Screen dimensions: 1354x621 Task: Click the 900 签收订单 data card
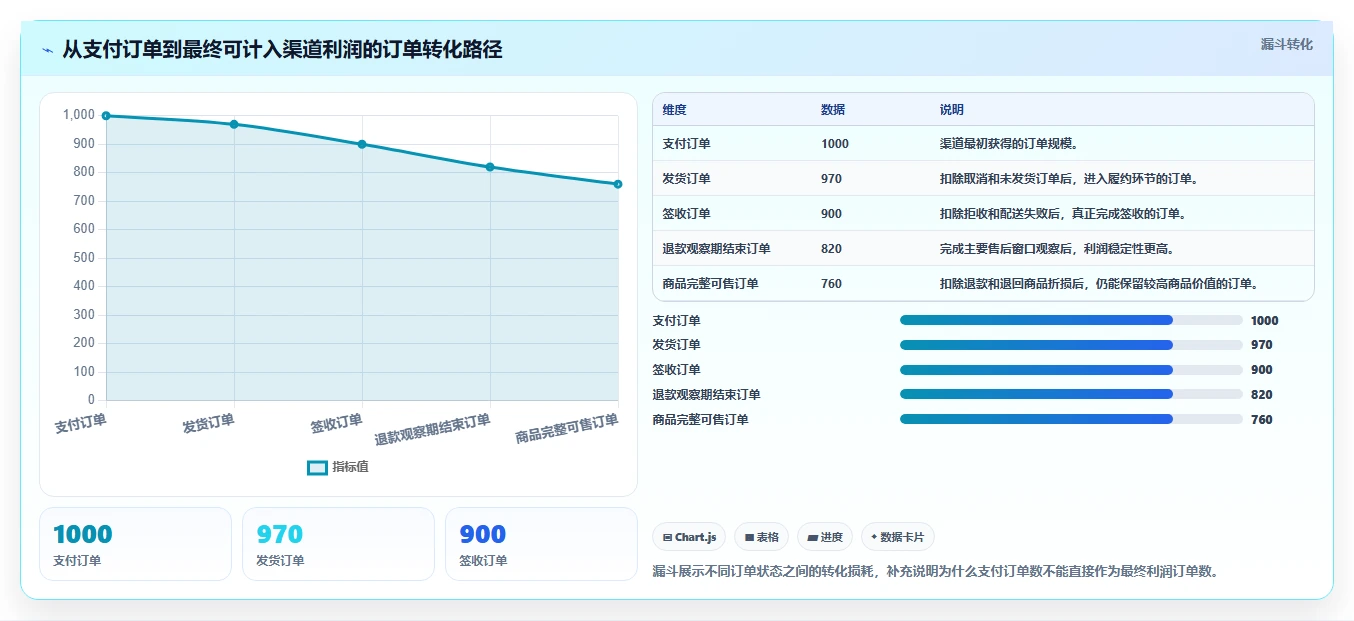[541, 544]
